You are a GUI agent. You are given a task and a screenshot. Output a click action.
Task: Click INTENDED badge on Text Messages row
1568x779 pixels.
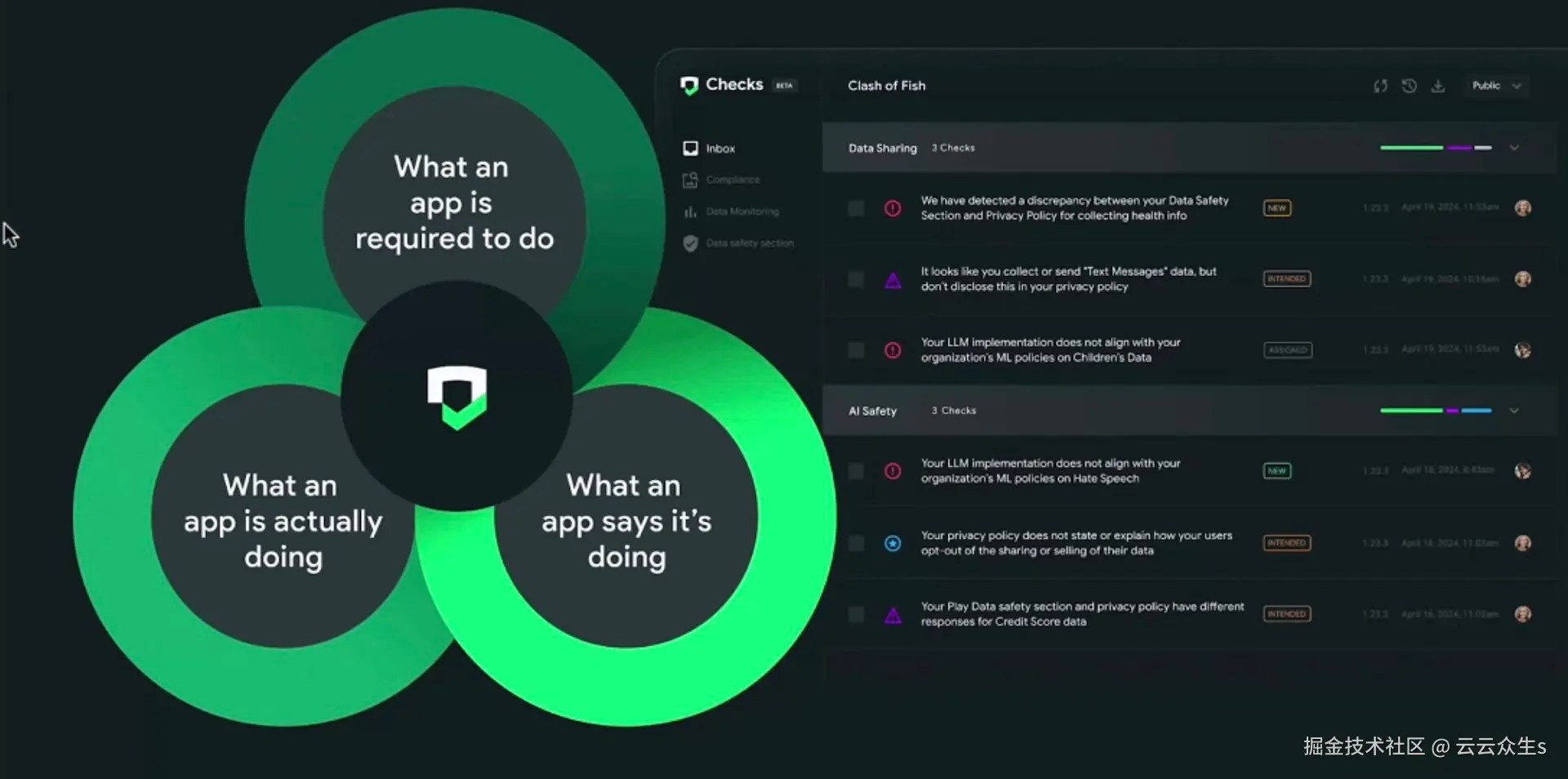click(1287, 279)
